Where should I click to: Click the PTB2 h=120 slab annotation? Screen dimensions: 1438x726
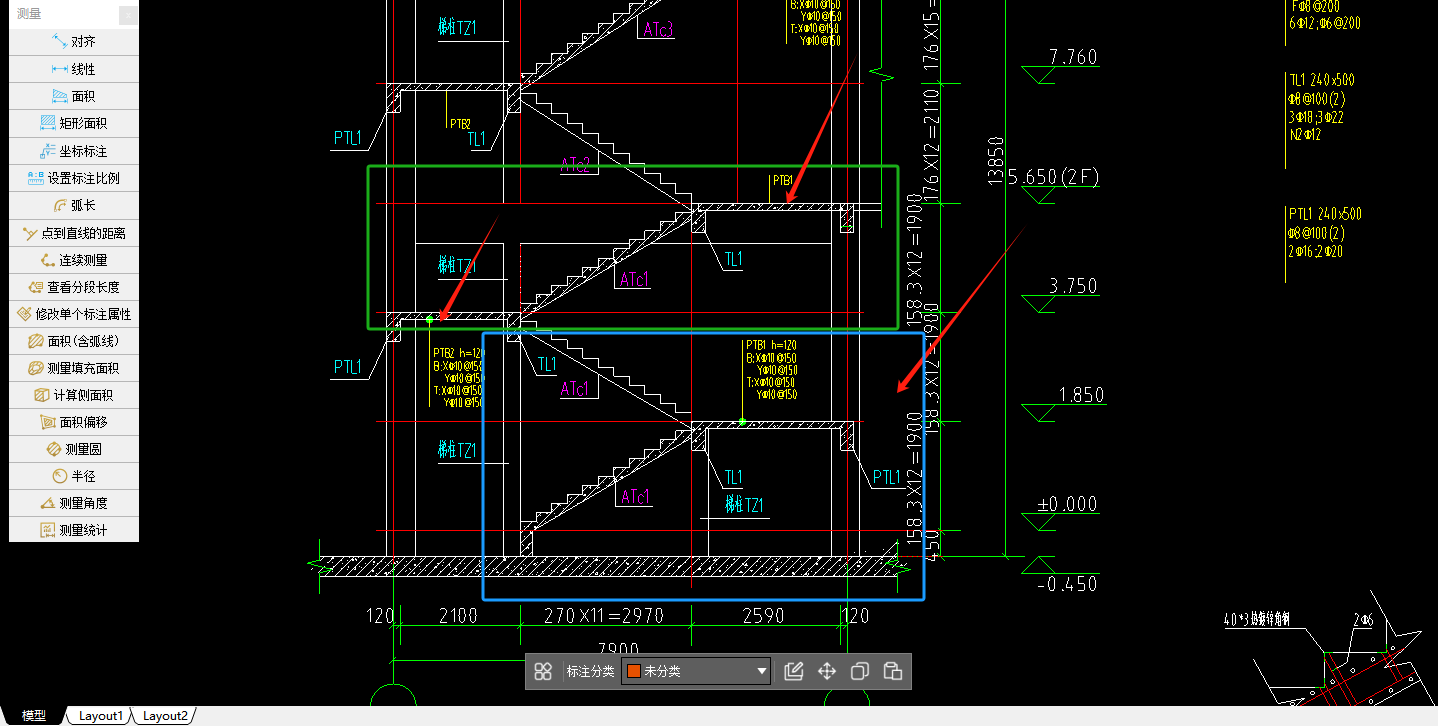click(x=458, y=353)
